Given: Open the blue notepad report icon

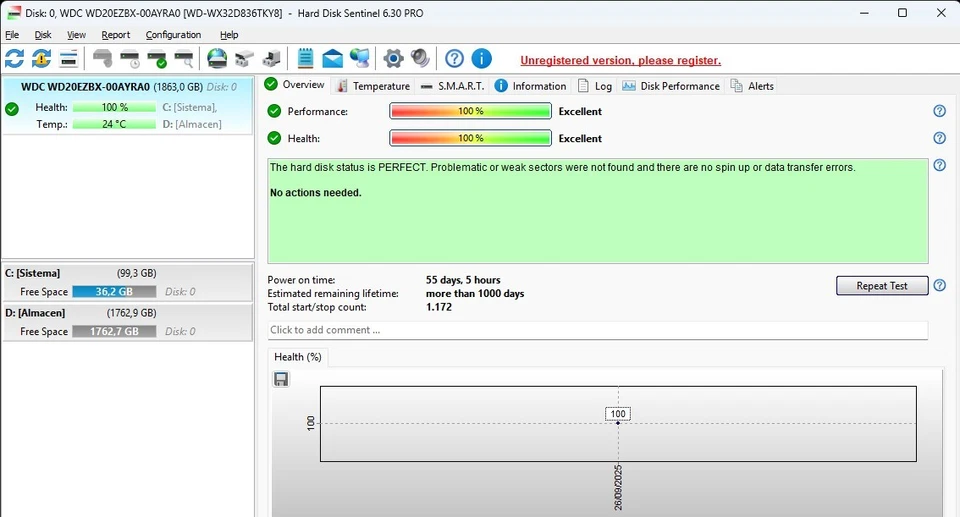Looking at the screenshot, I should 305,59.
